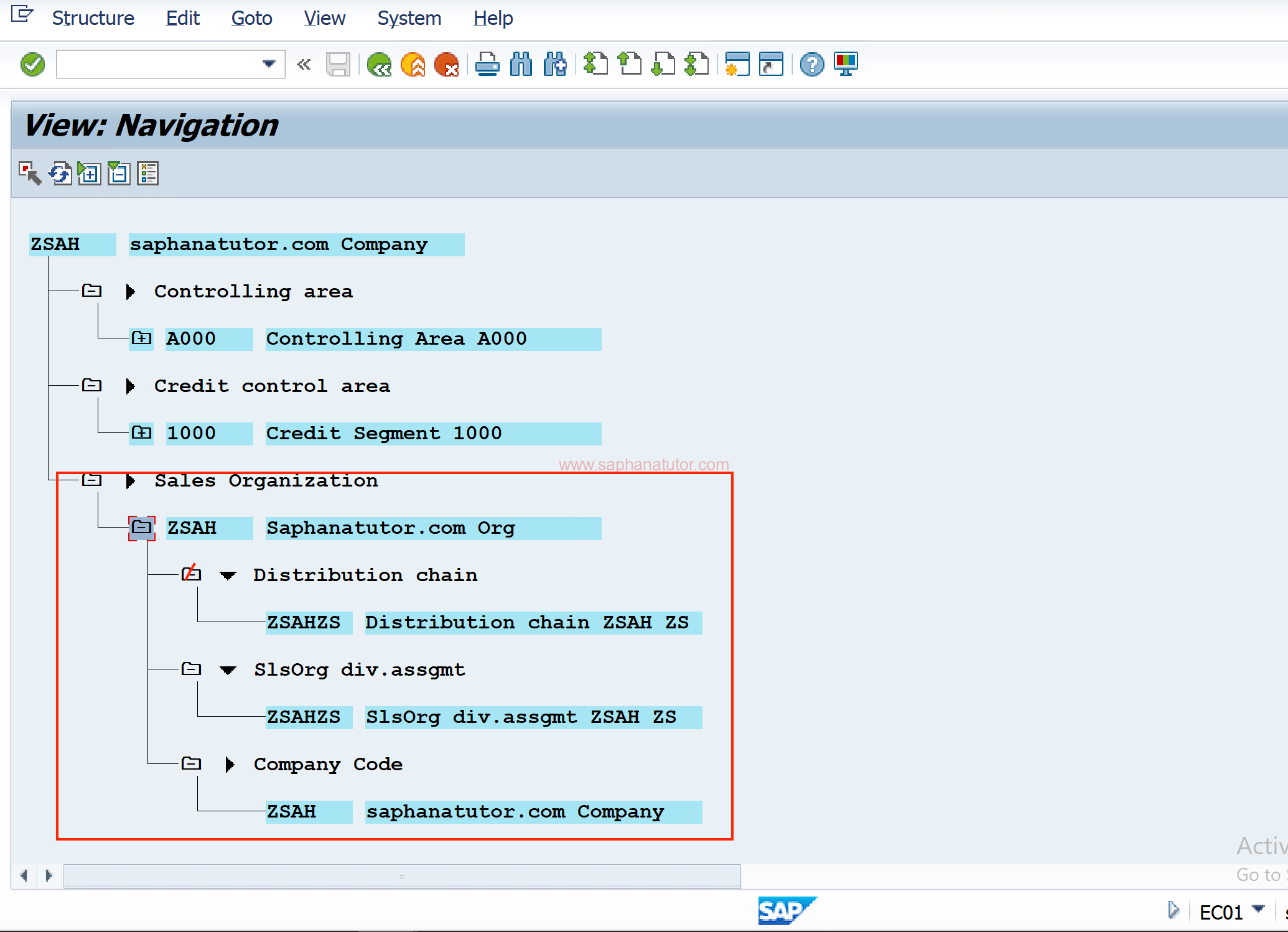Screen dimensions: 1288x932
Task: Select Controlling Area A000 description
Action: [433, 339]
